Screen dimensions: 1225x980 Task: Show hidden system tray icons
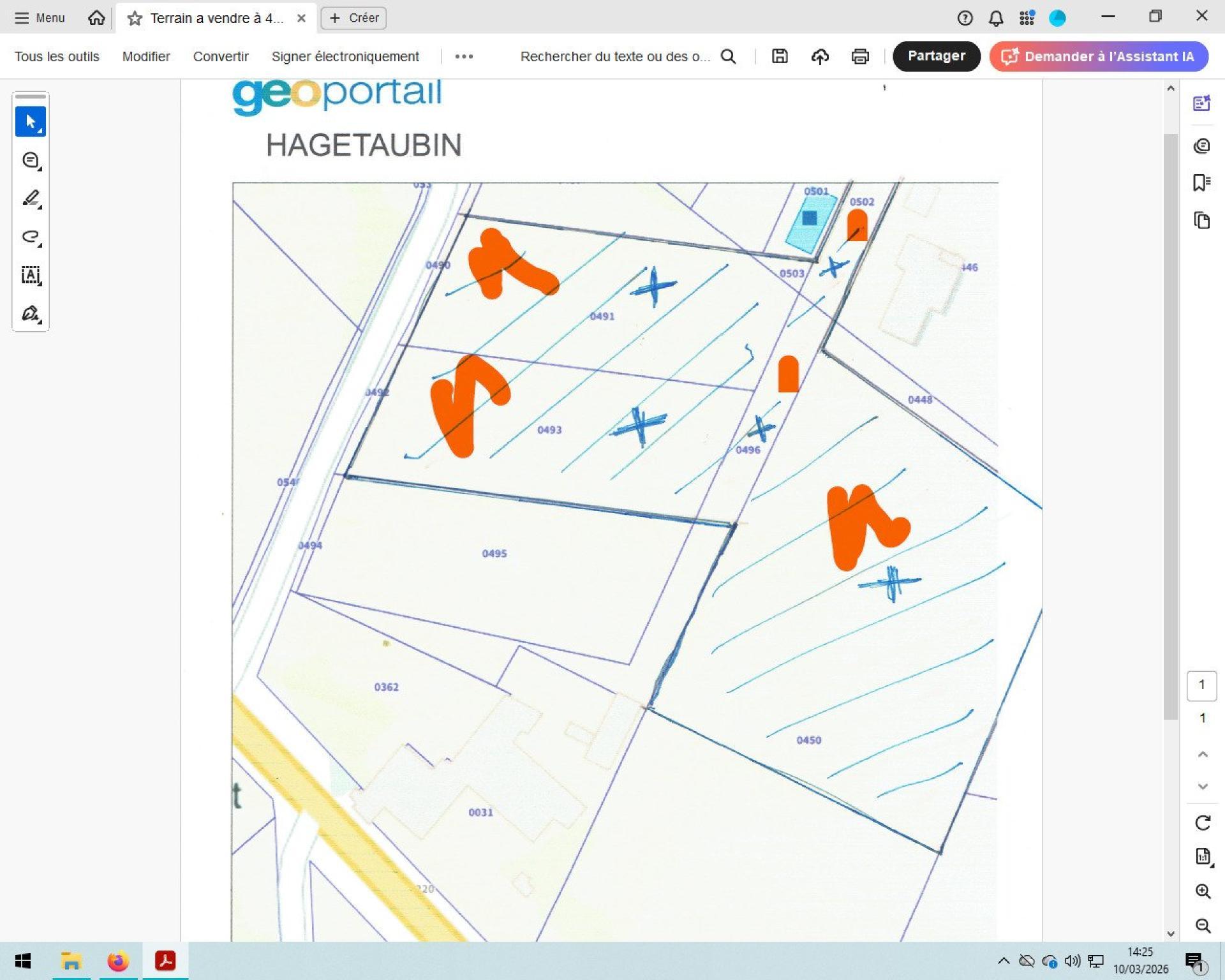coord(1003,961)
